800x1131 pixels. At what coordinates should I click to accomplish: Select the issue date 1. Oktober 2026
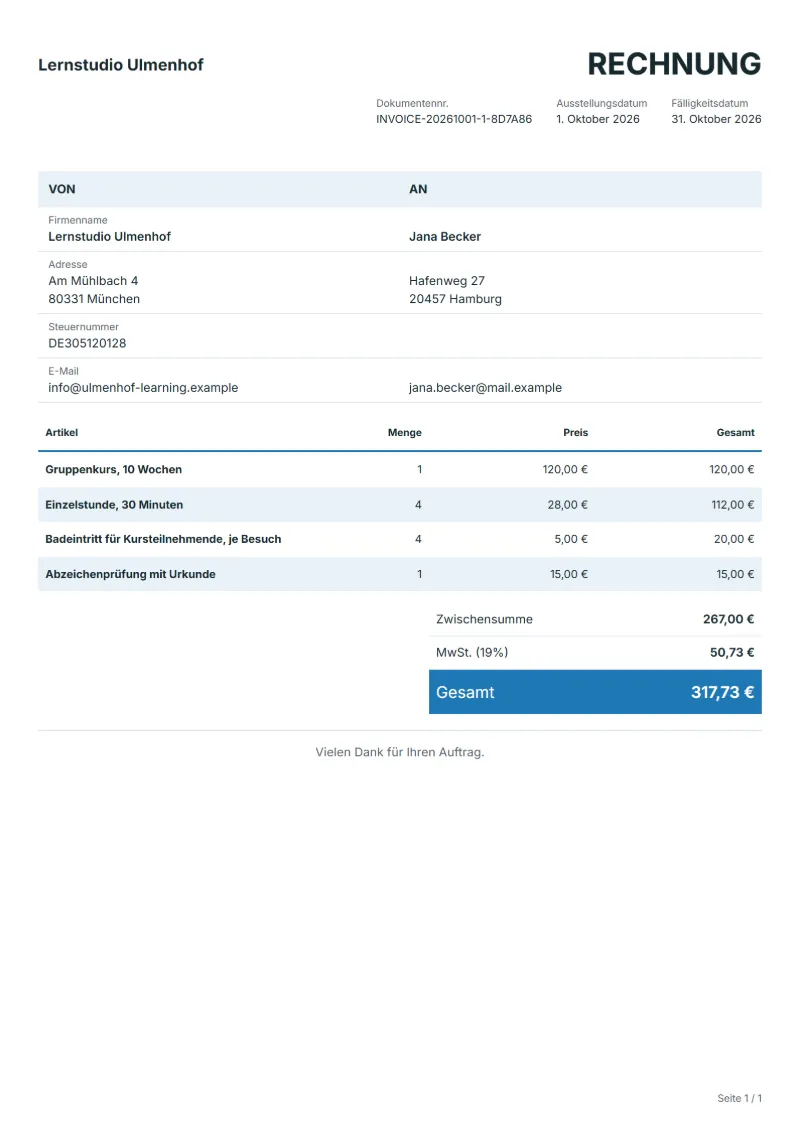tap(597, 119)
